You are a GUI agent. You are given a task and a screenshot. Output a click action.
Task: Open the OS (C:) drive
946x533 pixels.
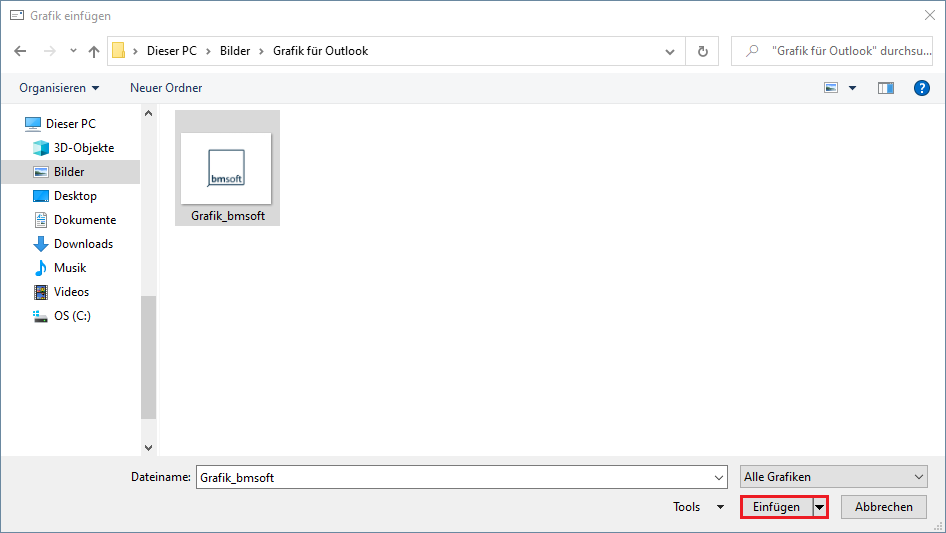(x=72, y=316)
